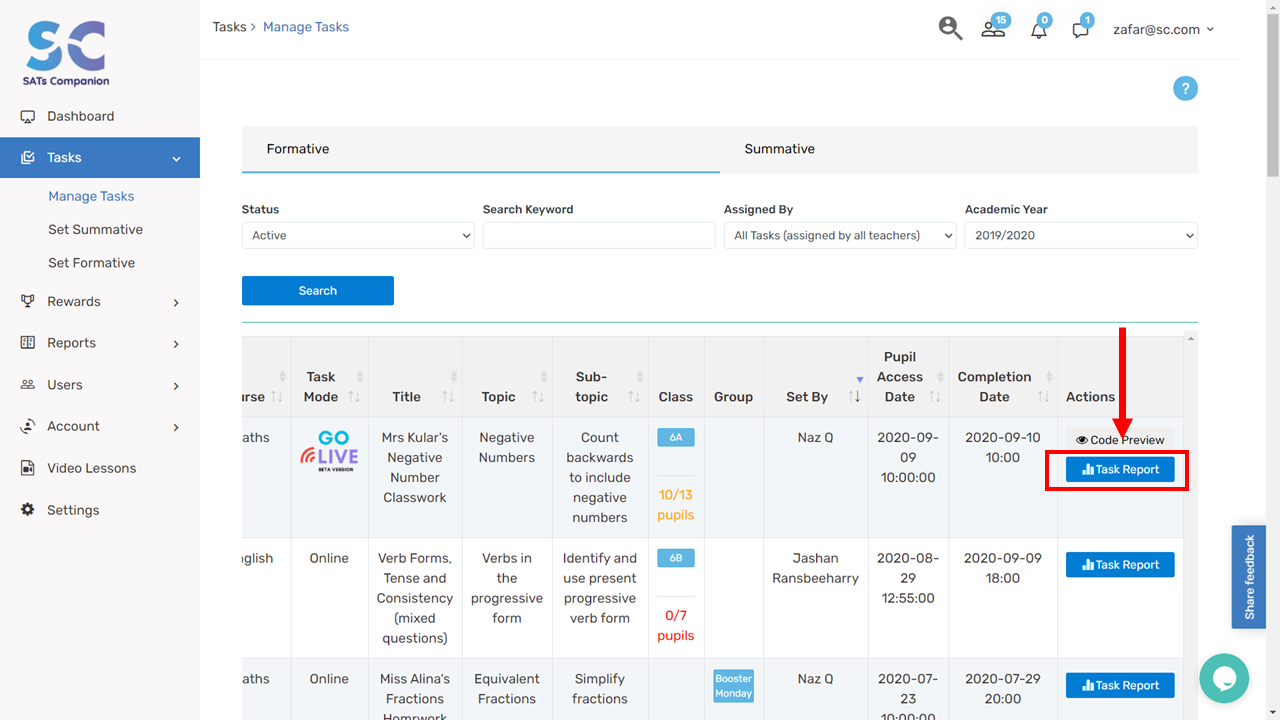Collapse the Tasks sidebar section
This screenshot has width=1280, height=720.
pos(176,158)
